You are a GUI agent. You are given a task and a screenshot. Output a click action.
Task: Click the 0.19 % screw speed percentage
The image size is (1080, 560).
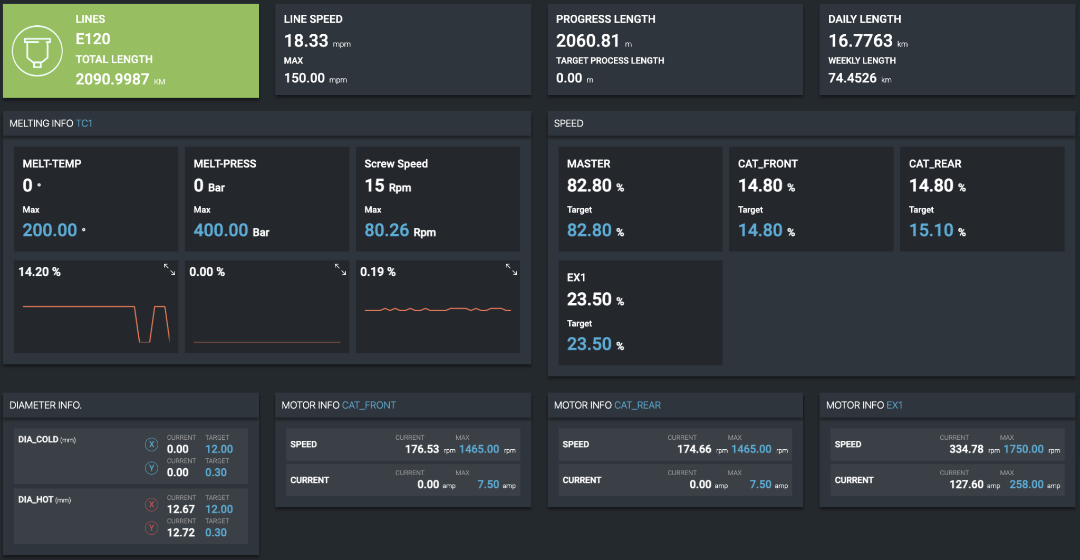click(378, 272)
